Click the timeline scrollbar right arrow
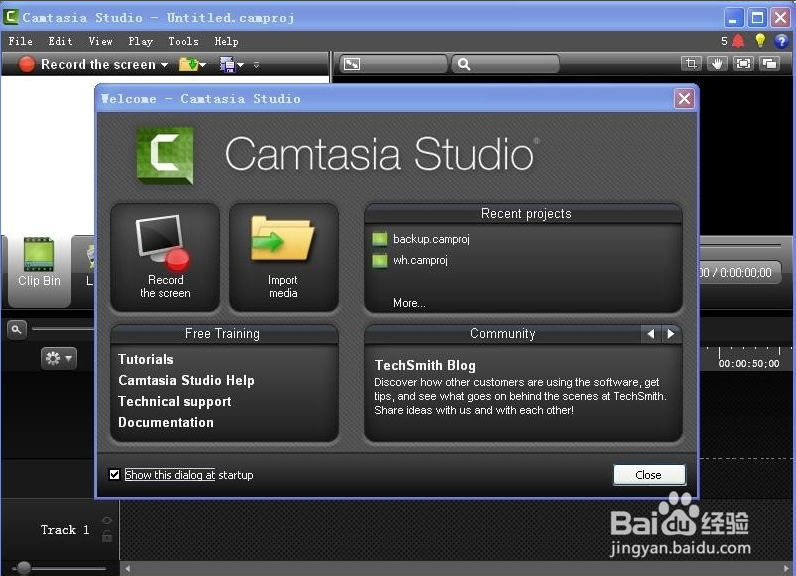Image resolution: width=796 pixels, height=576 pixels. [787, 569]
